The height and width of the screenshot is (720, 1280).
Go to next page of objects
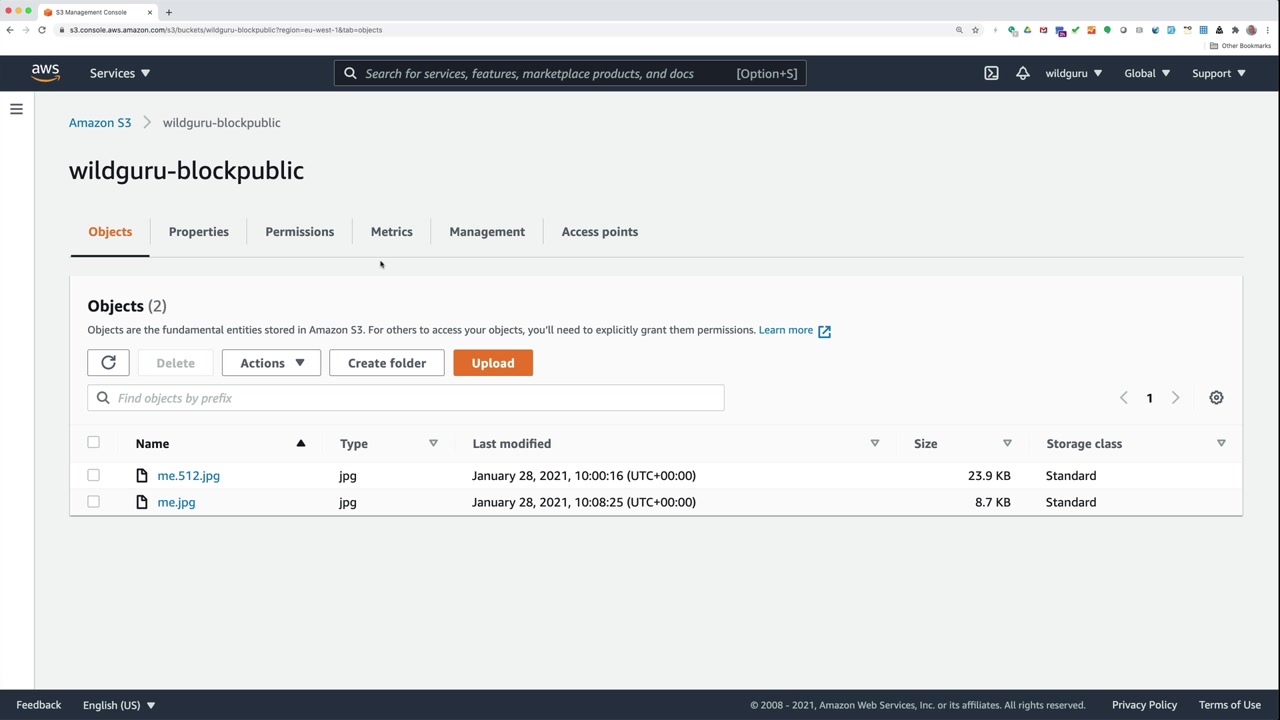click(x=1175, y=398)
